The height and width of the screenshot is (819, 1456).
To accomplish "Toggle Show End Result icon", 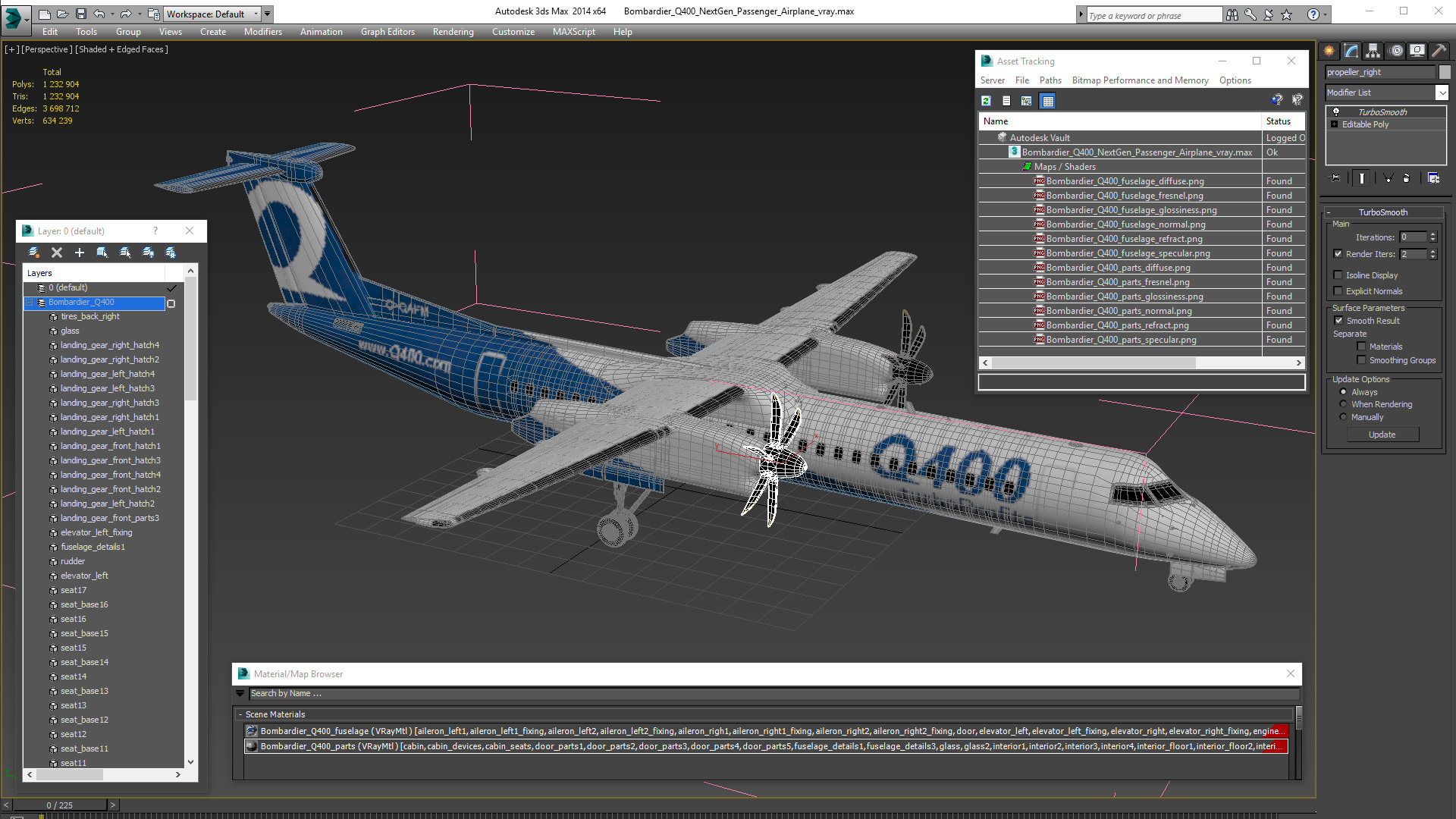I will click(1362, 178).
